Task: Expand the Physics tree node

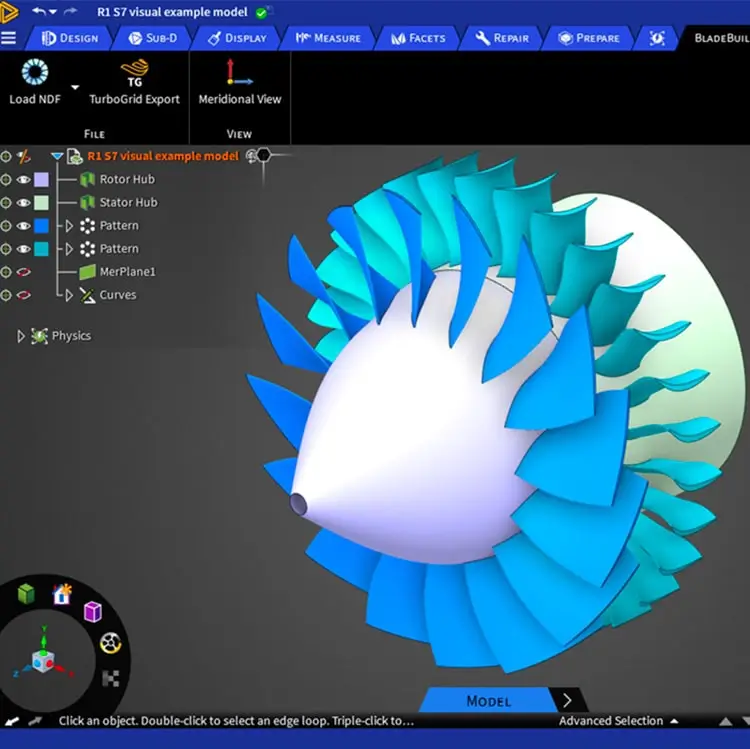Action: coord(21,337)
